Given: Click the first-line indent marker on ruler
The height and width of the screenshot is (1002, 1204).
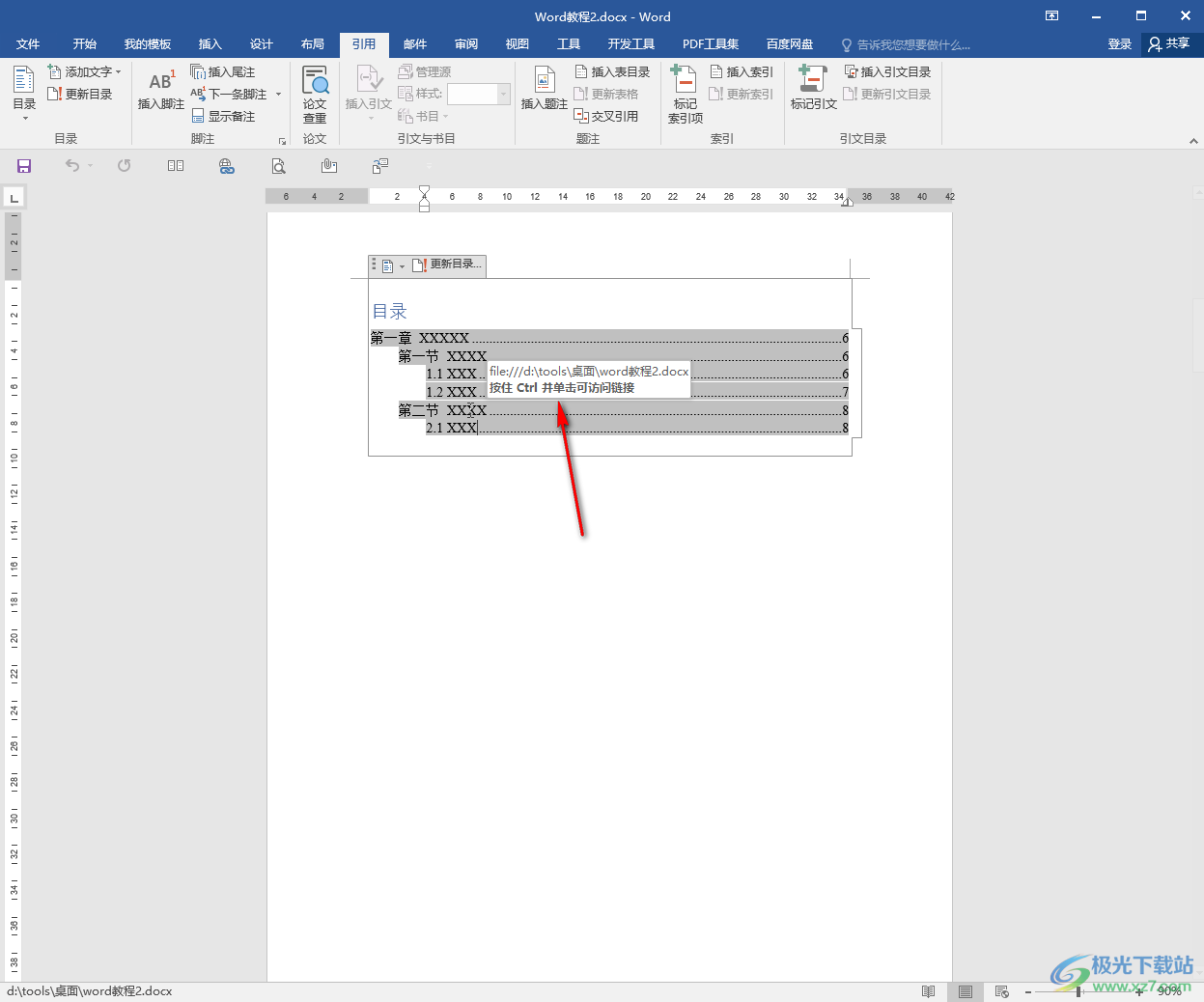Looking at the screenshot, I should pos(424,191).
